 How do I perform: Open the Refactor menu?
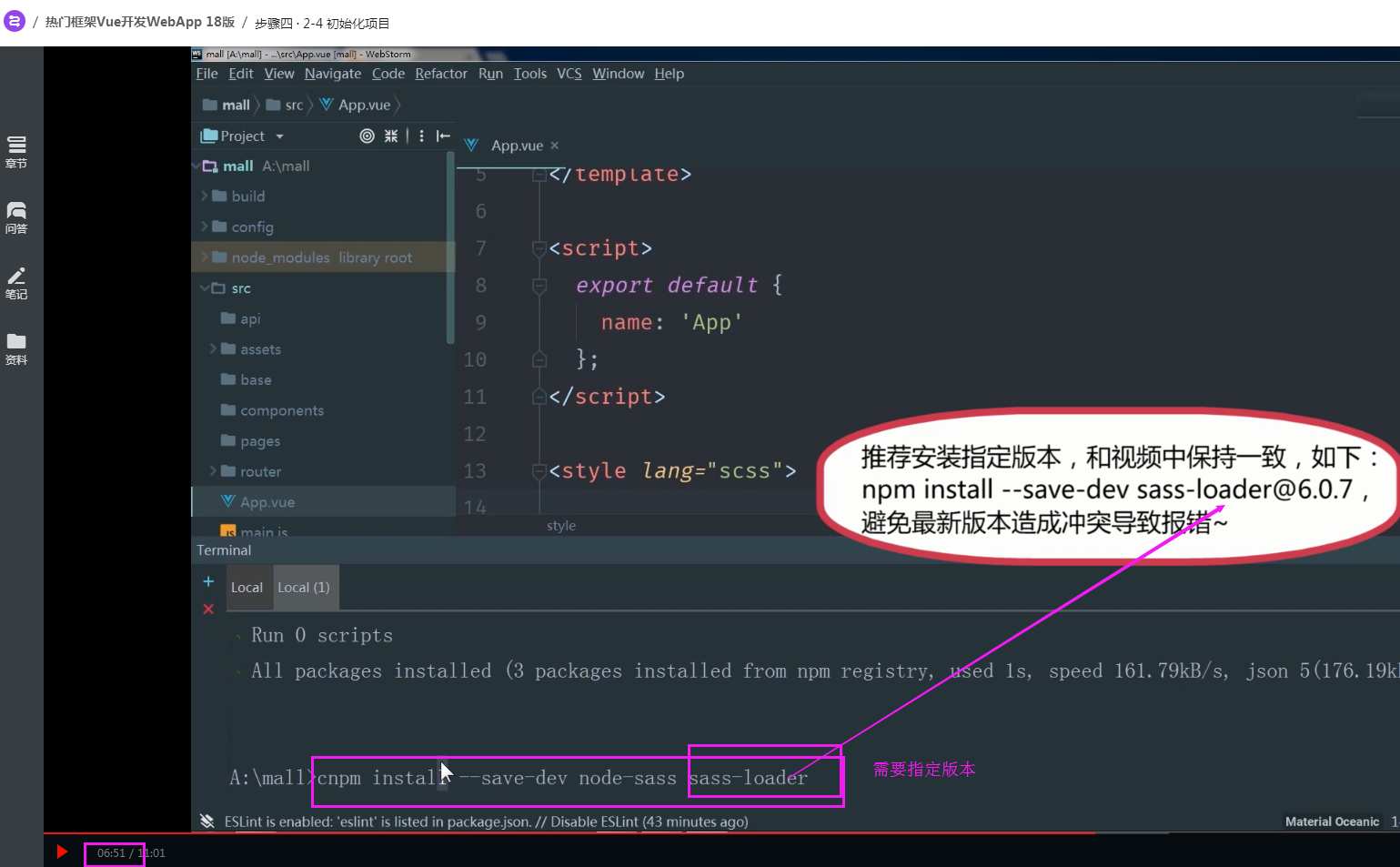click(x=441, y=74)
